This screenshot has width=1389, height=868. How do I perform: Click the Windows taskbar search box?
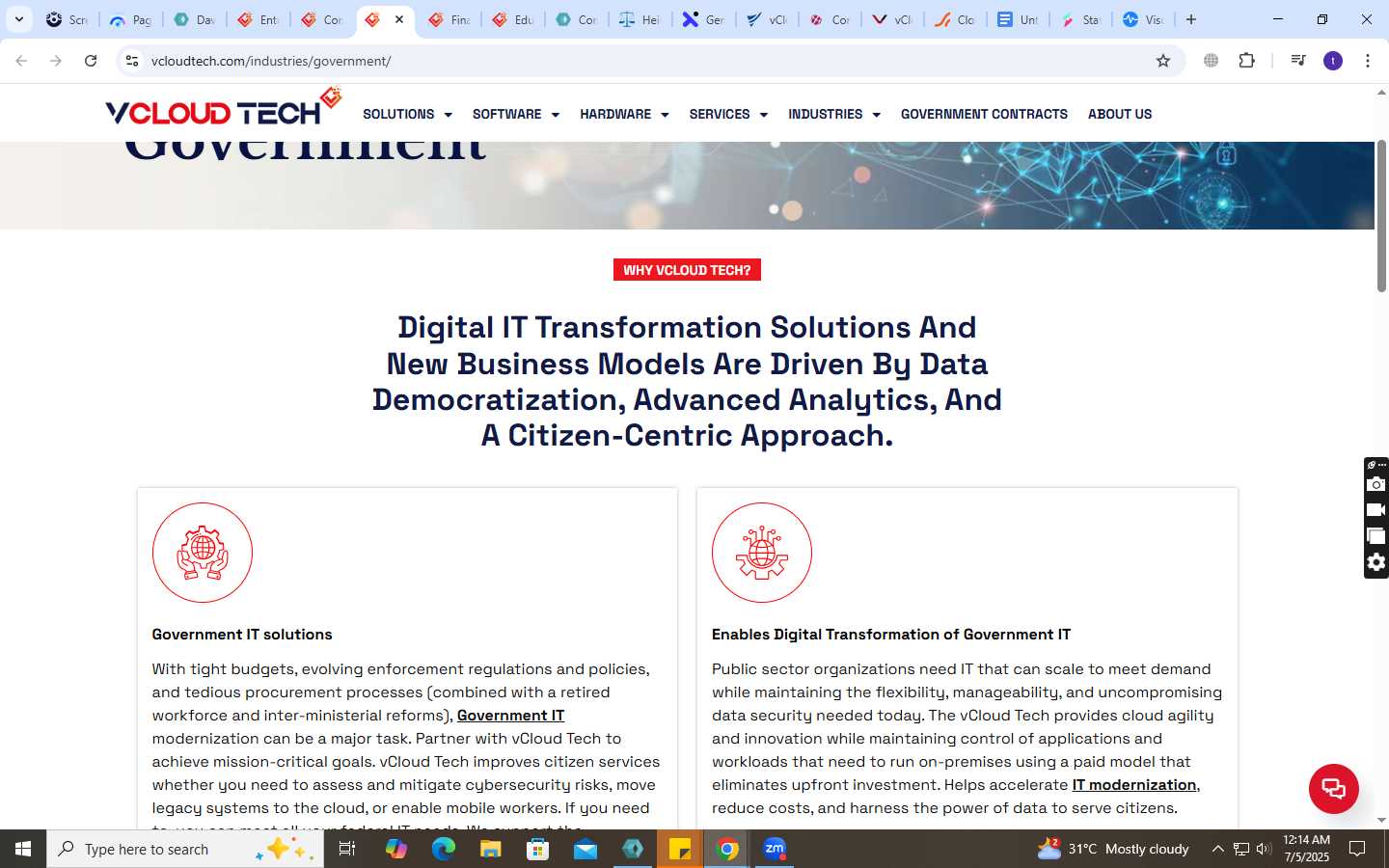pos(185,849)
